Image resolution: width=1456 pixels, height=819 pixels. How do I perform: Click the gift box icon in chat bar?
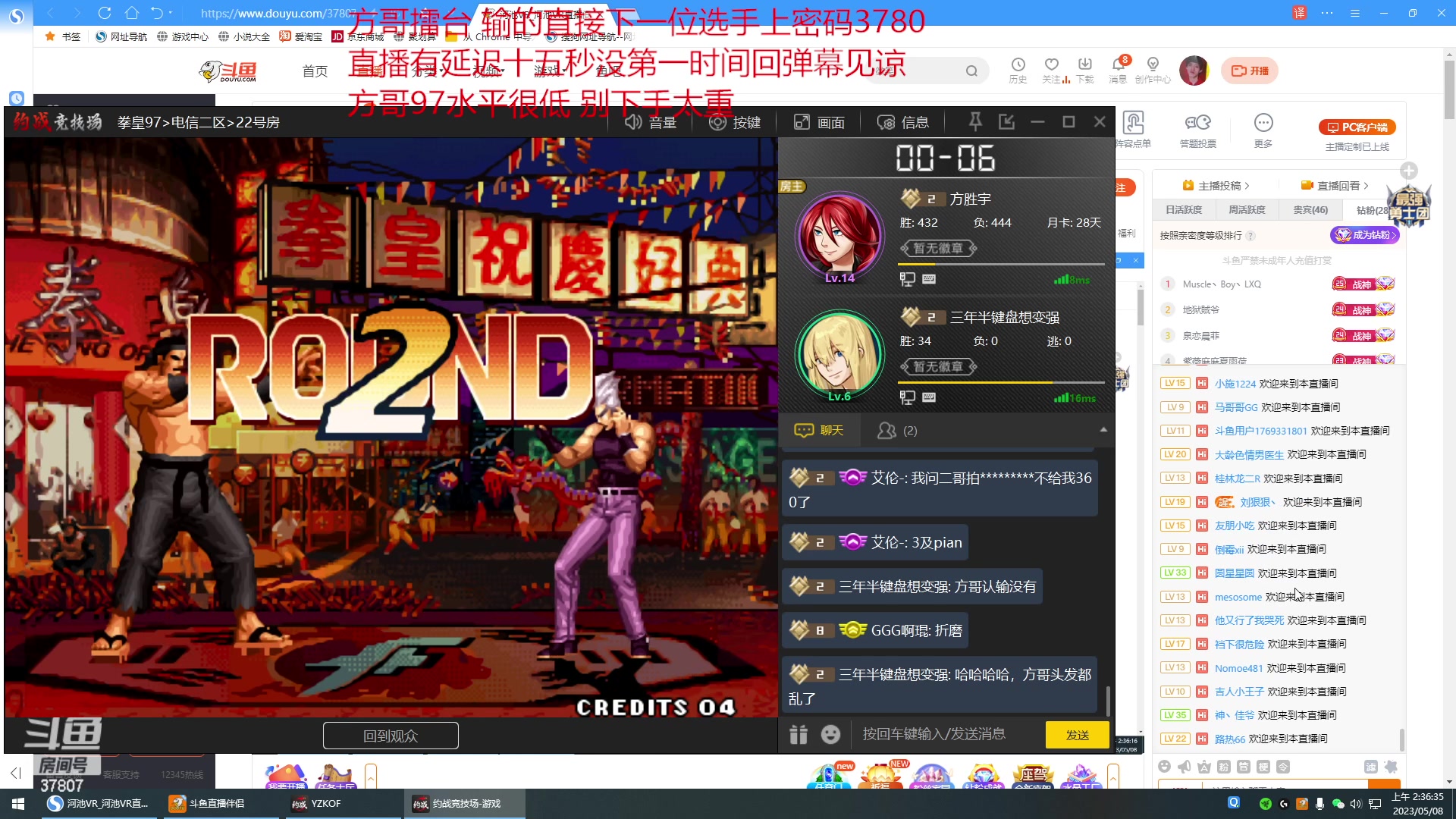point(799,734)
